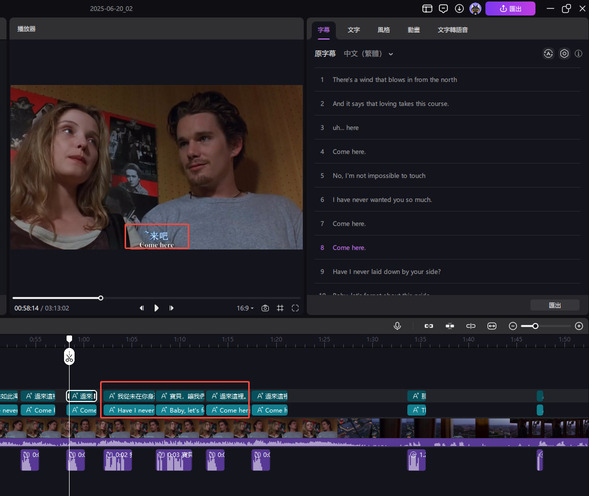Select the audio clip labeled 0:03
Viewport: 589px width, 496px height.
point(174,460)
